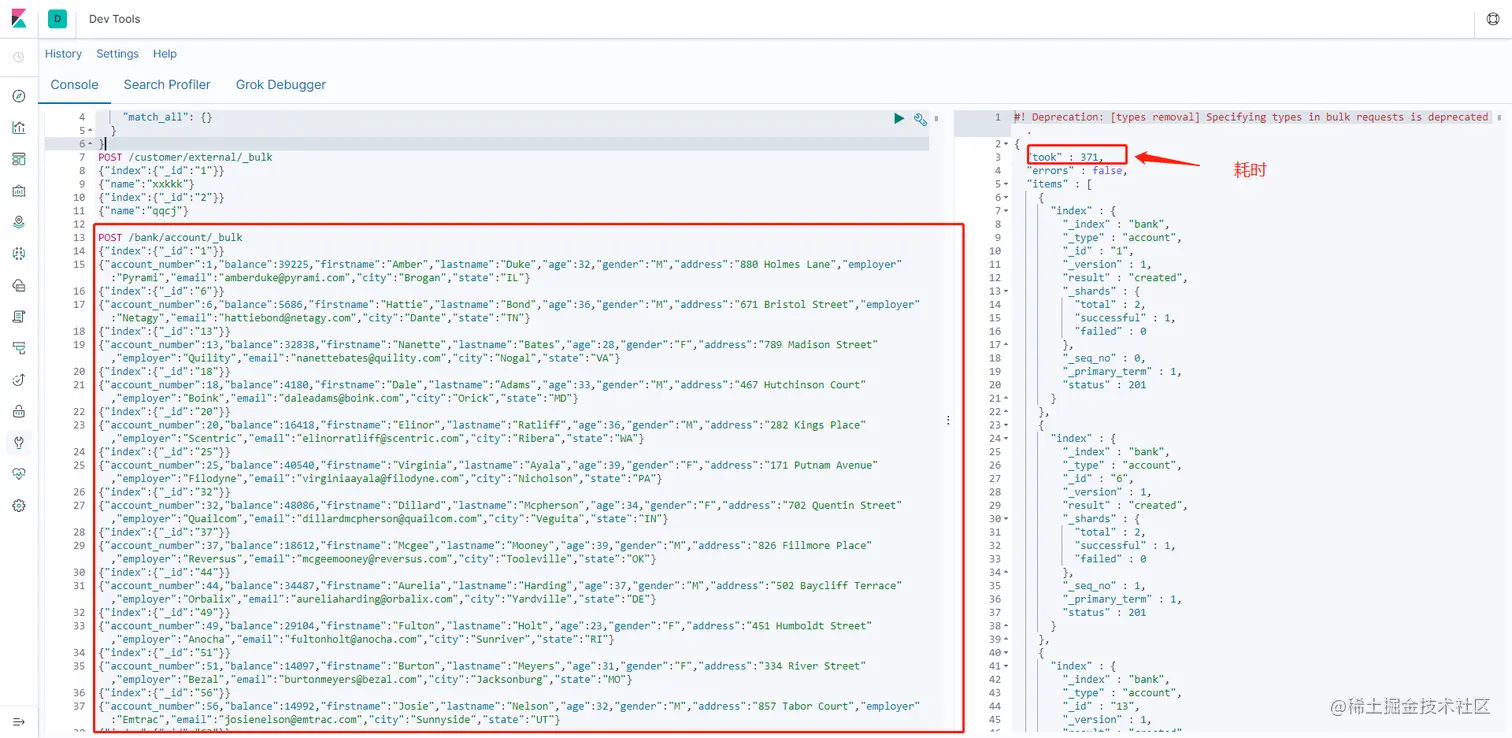Collapse fold arrow at editor line 5

(x=91, y=131)
